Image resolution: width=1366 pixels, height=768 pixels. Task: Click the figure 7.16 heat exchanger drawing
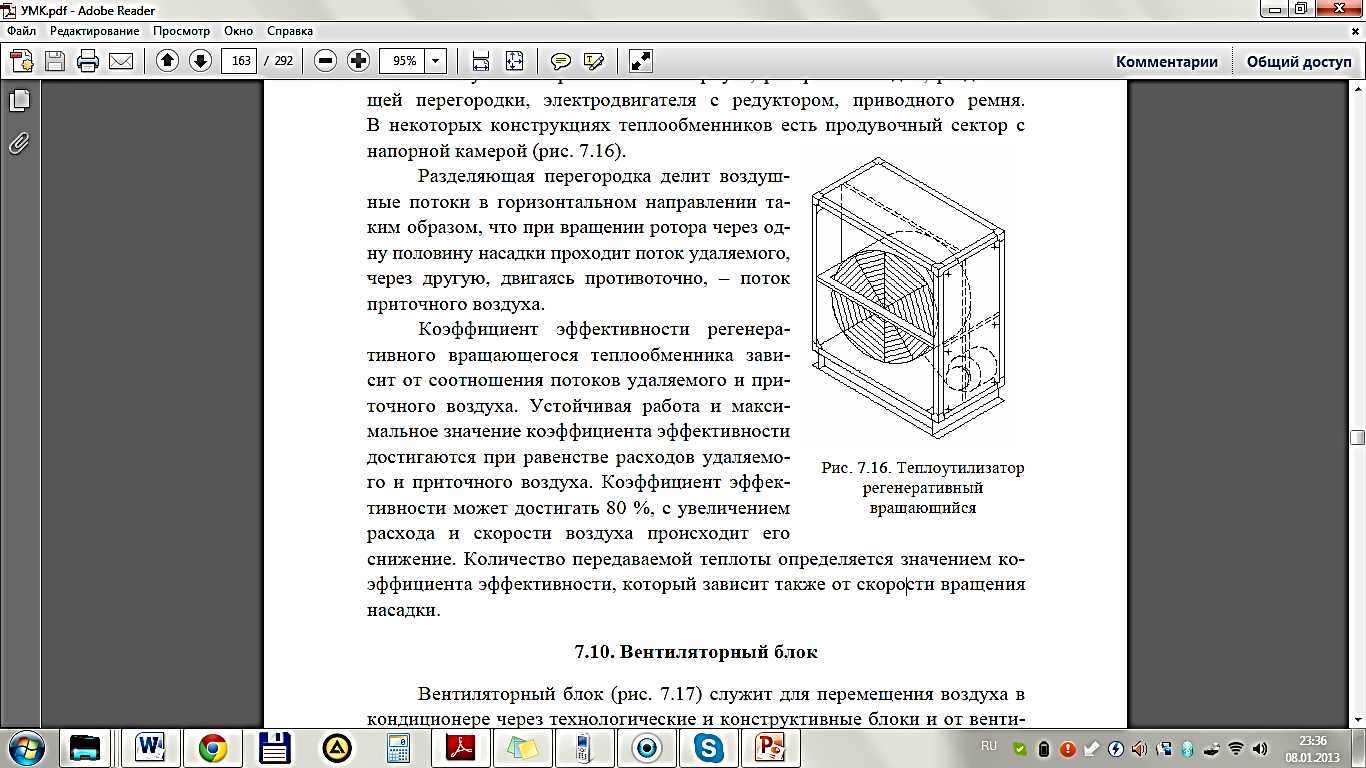pyautogui.click(x=907, y=298)
